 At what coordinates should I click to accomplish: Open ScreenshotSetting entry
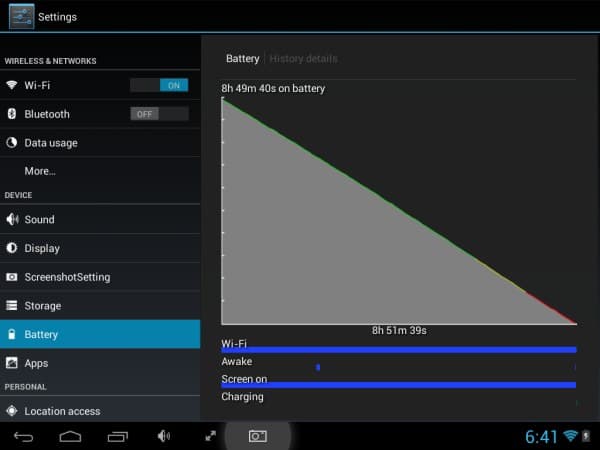coord(100,277)
